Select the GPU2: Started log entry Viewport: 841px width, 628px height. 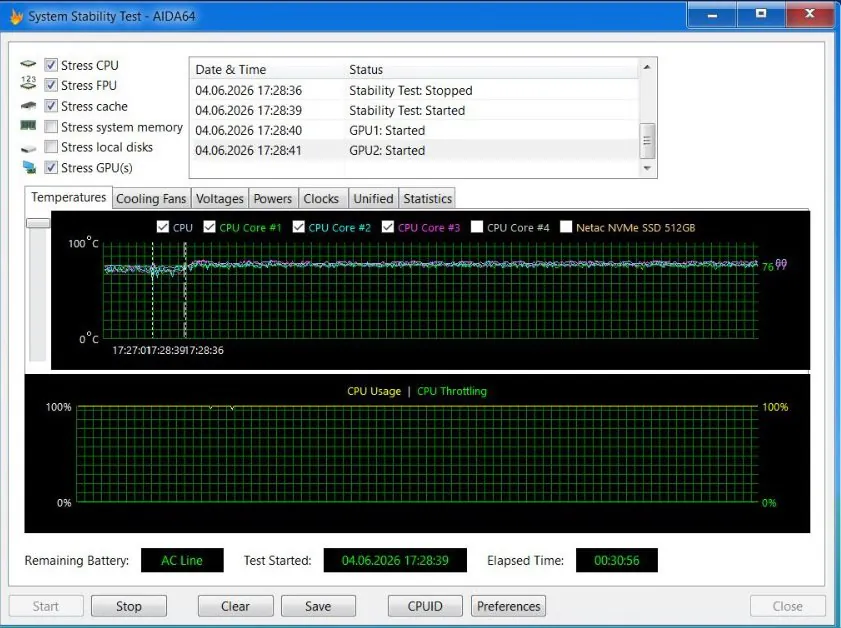click(x=415, y=150)
